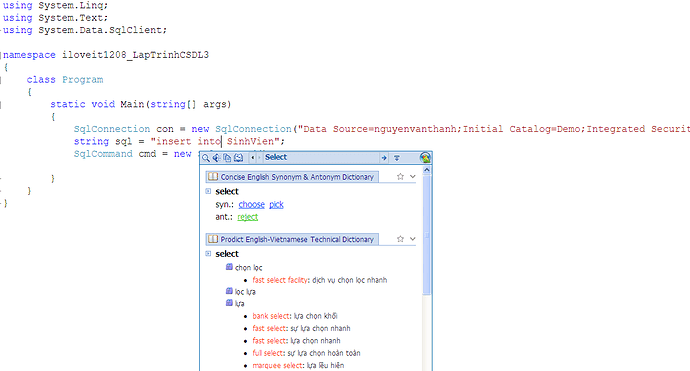This screenshot has height=371, width=690.
Task: Go forward with the right-pointing history arrow
Action: coord(260,158)
